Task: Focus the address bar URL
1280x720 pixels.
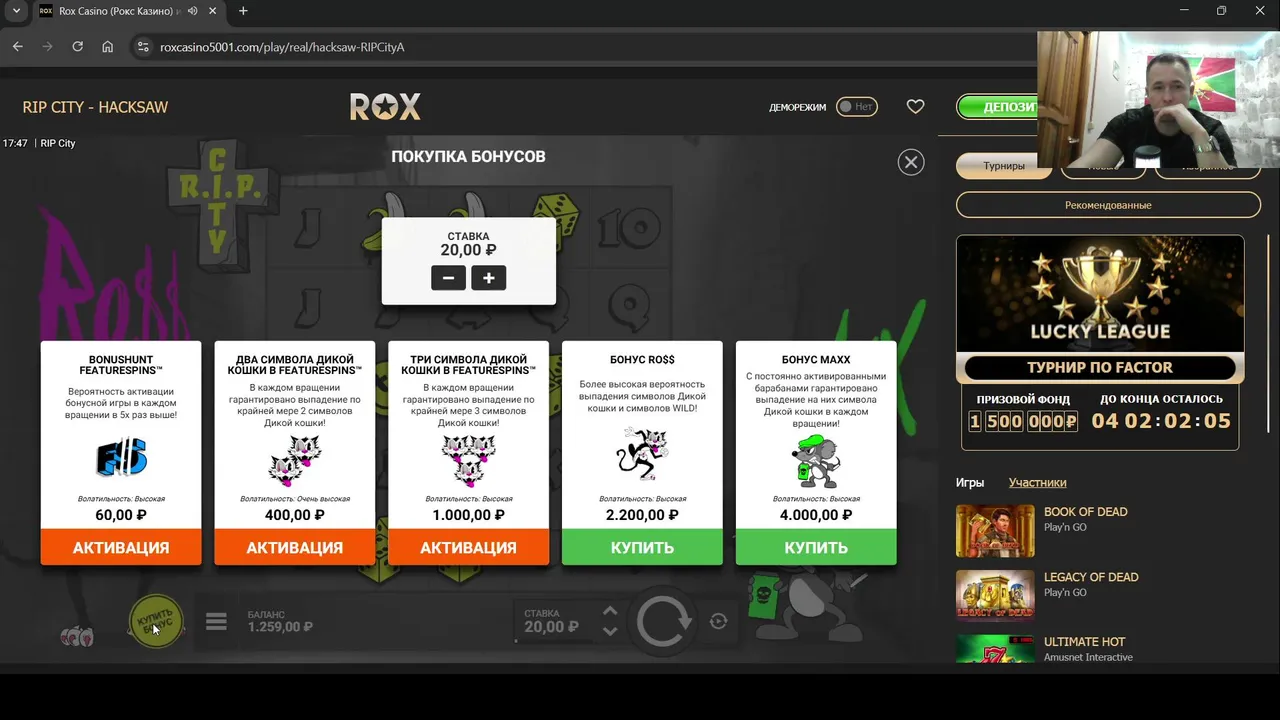Action: click(x=282, y=47)
